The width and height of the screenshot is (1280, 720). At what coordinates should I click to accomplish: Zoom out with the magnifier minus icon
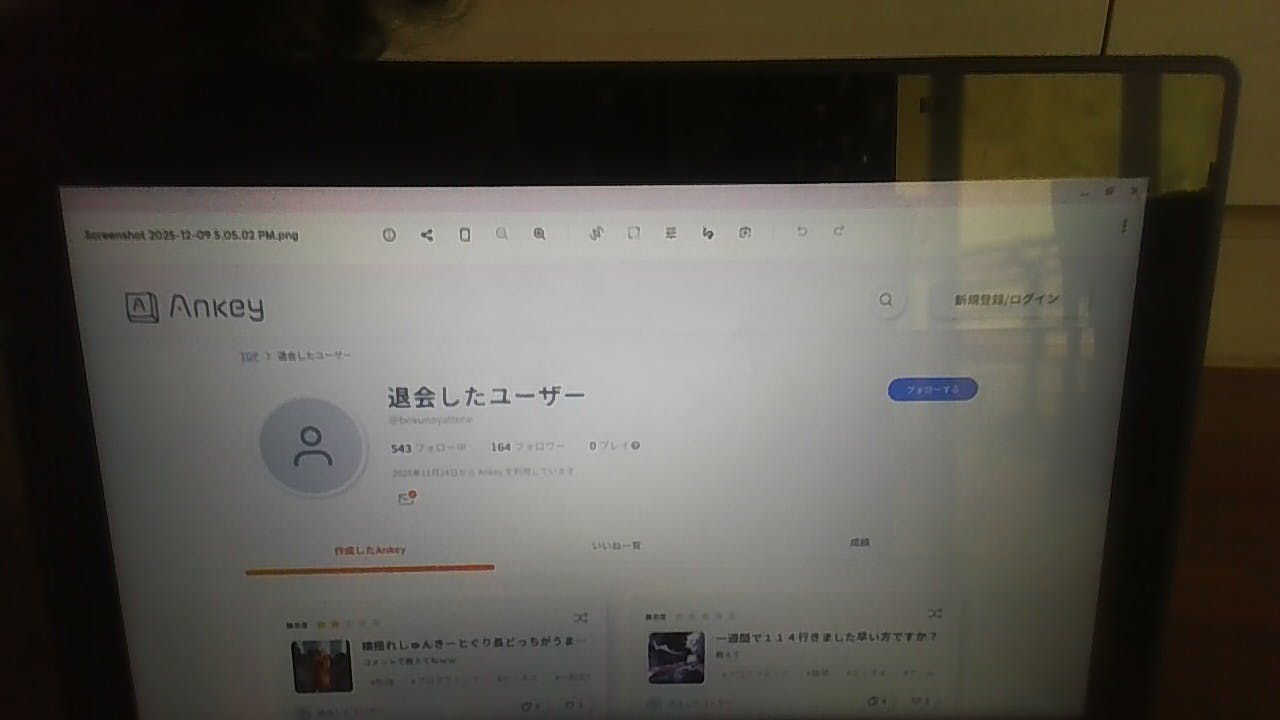[502, 234]
